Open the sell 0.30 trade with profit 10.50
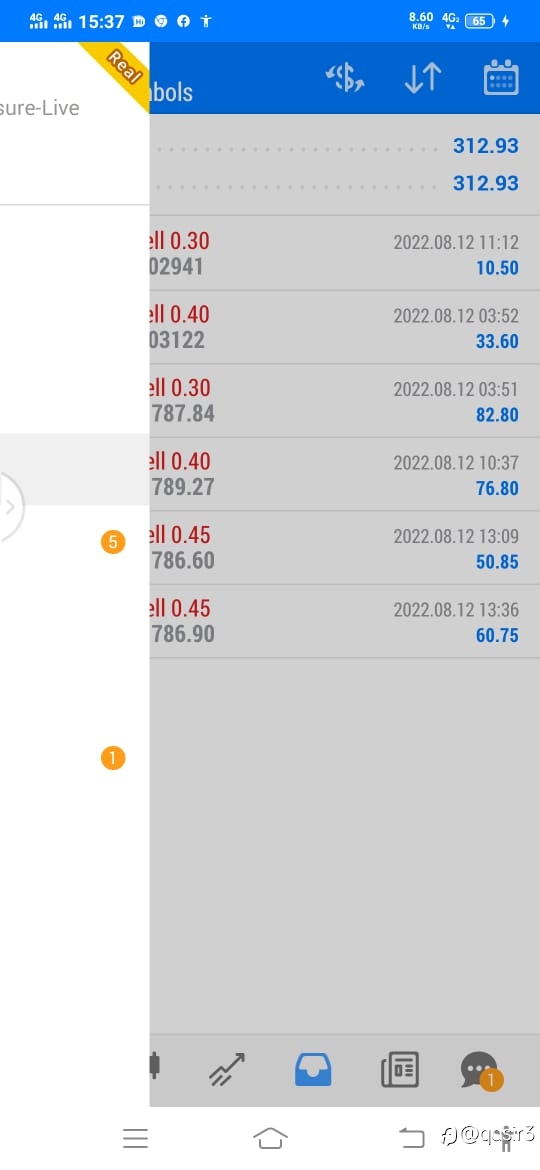 coord(345,254)
